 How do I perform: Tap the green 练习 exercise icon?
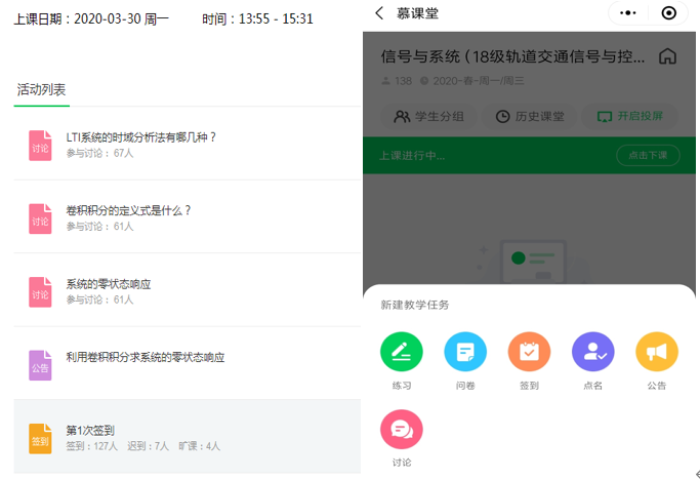pyautogui.click(x=401, y=351)
